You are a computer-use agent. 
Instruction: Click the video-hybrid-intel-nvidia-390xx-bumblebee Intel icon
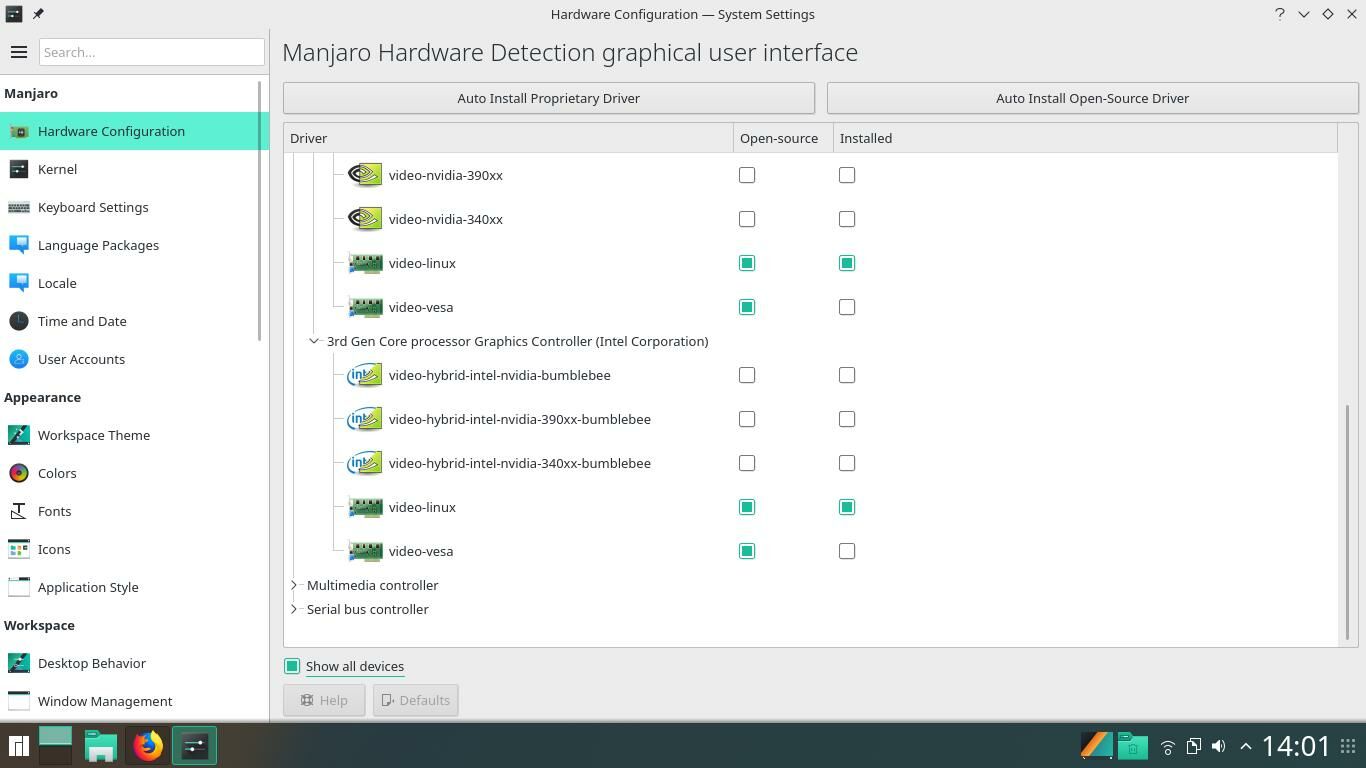(365, 419)
